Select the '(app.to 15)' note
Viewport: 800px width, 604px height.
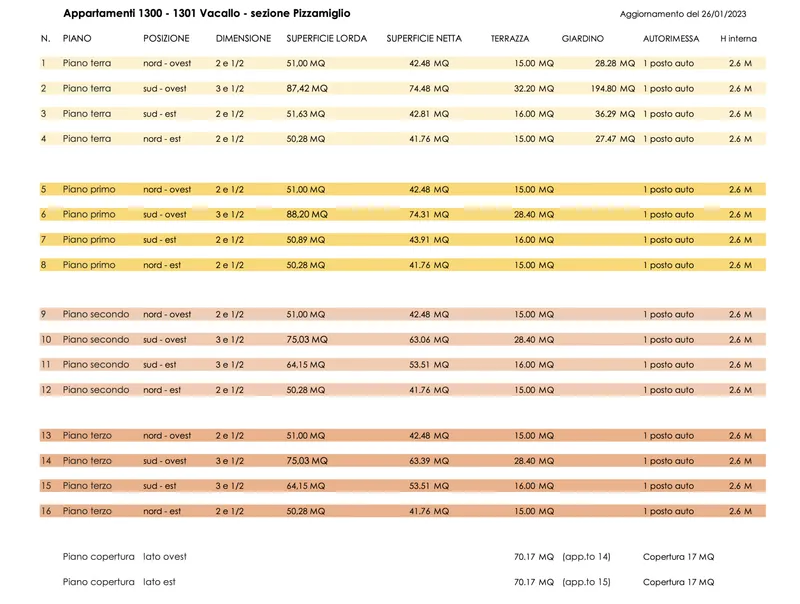[x=586, y=582]
